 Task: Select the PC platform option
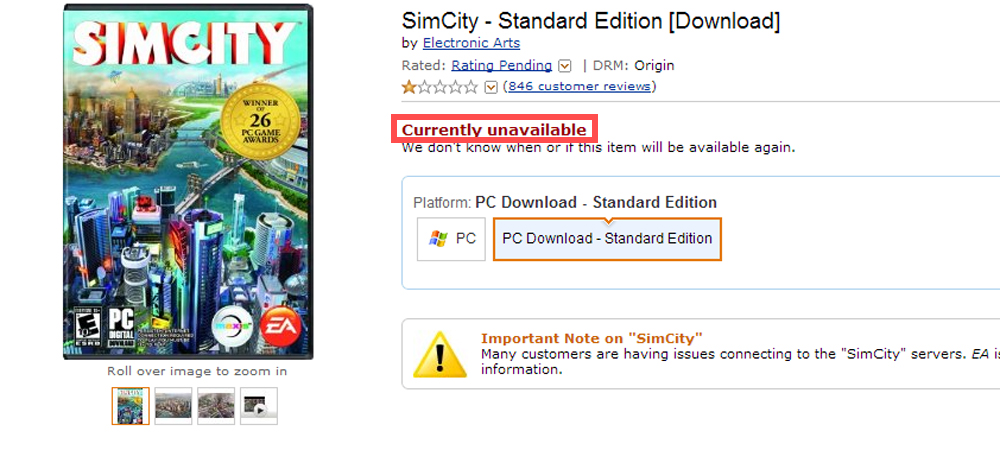pos(452,239)
